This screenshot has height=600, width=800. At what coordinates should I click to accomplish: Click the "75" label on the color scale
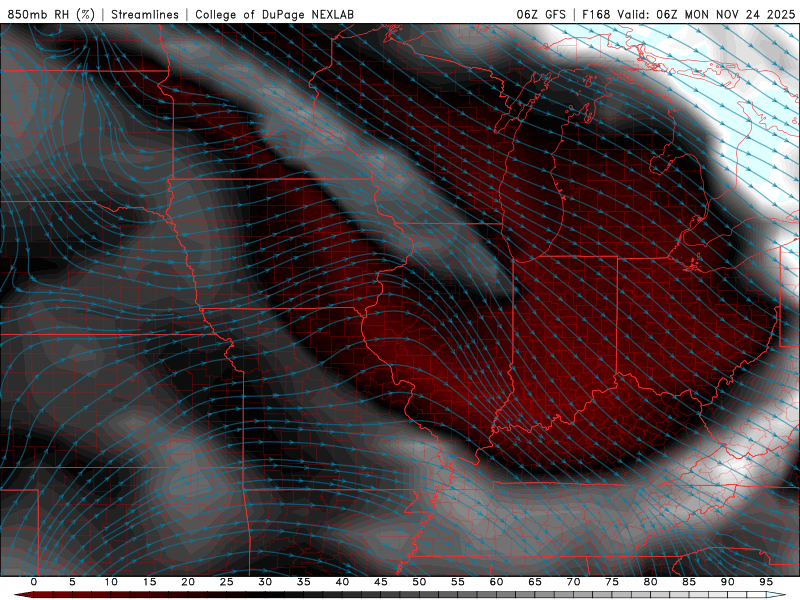pyautogui.click(x=612, y=582)
